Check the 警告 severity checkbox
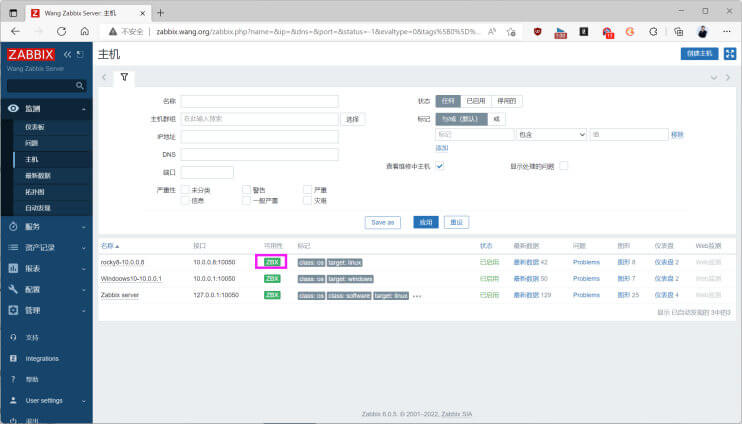The width and height of the screenshot is (742, 424). [246, 189]
